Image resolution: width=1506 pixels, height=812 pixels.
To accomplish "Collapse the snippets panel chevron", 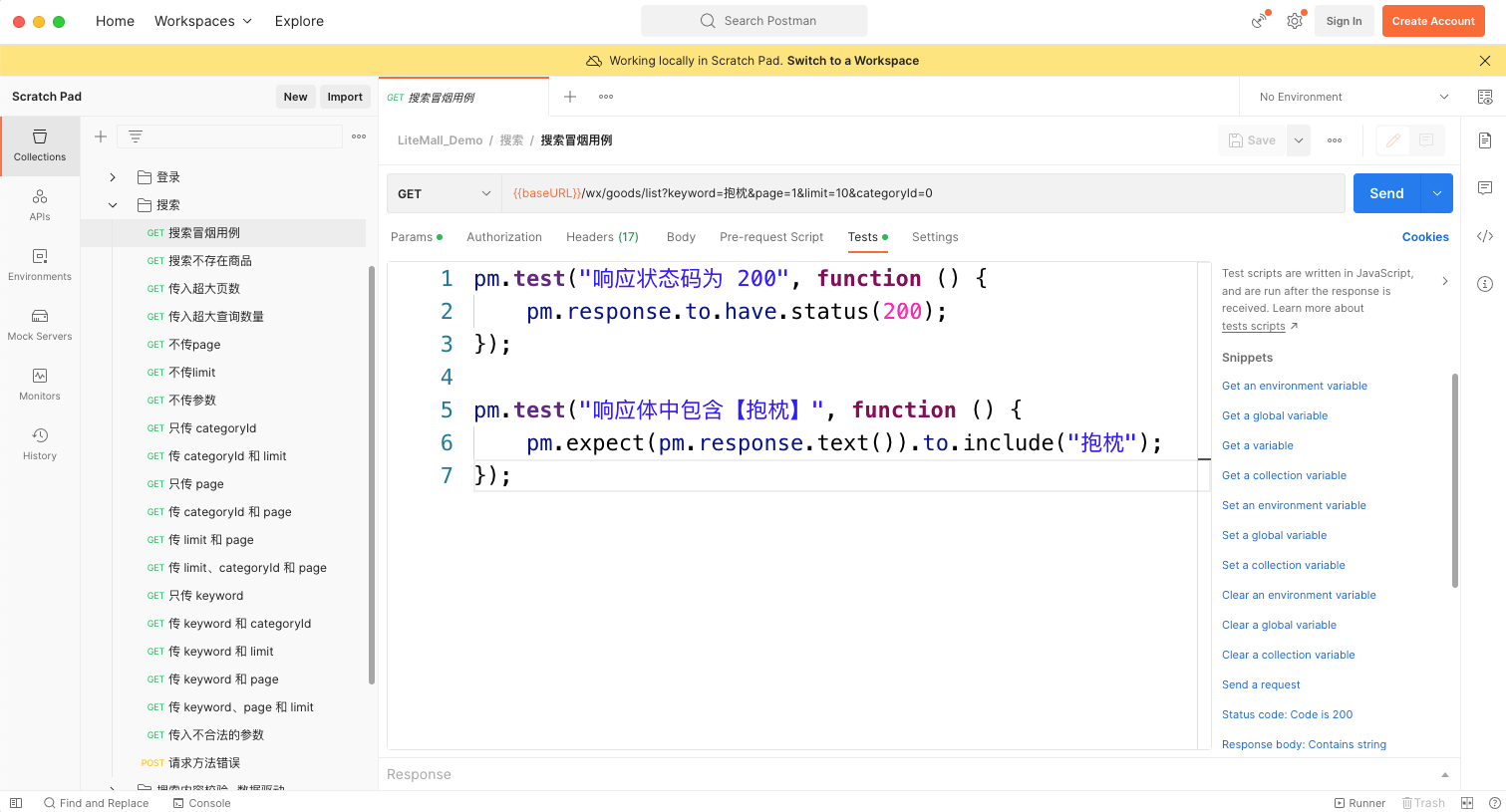I will (1445, 281).
